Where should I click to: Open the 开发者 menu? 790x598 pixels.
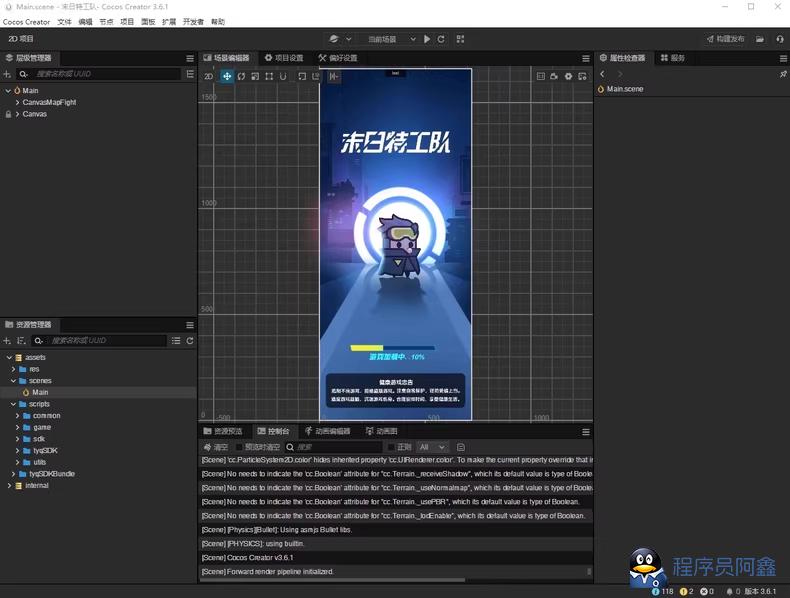(x=193, y=21)
